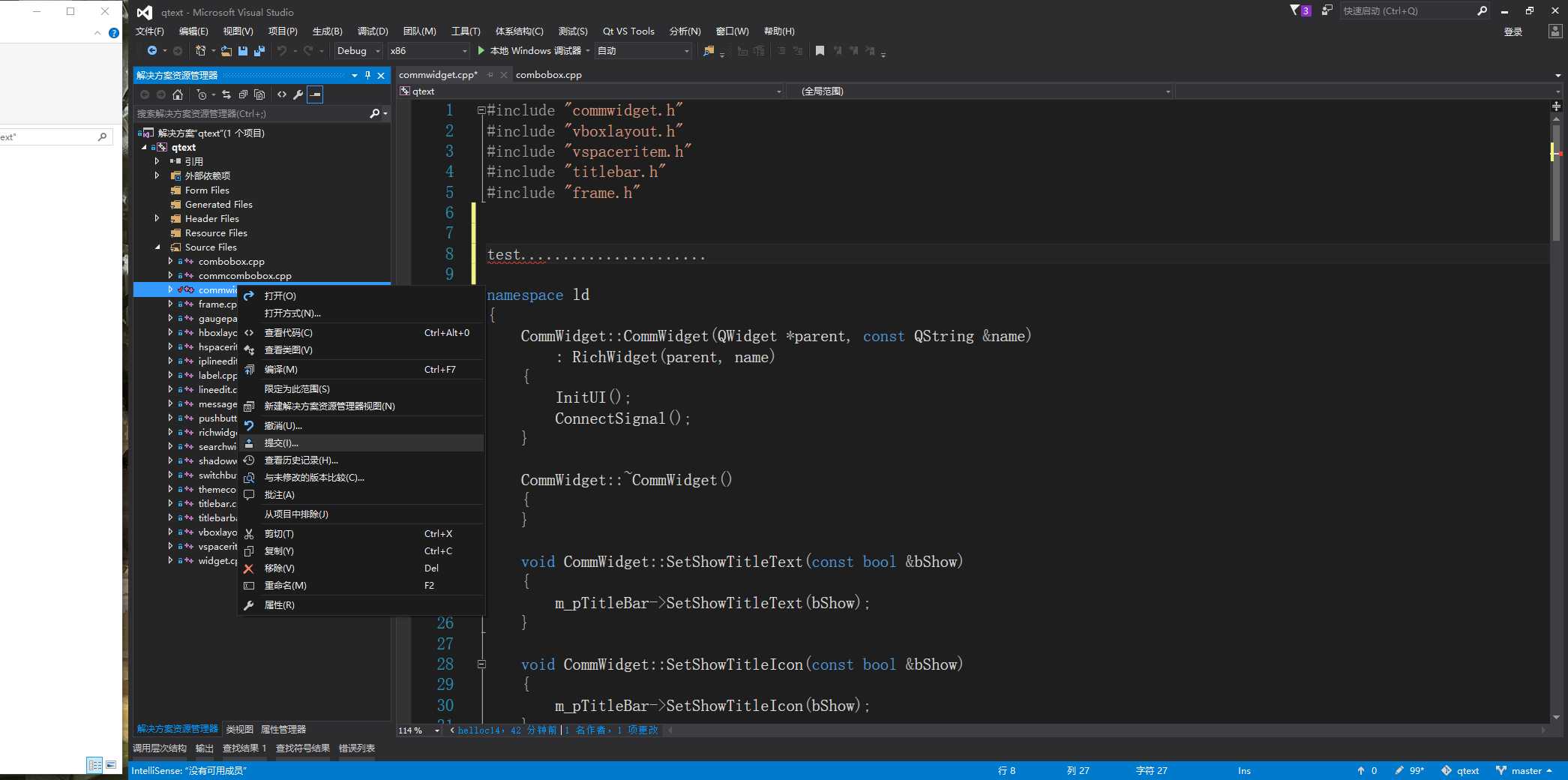Expand the 外部依赖项 node
Viewport: 1568px width, 780px height.
click(x=157, y=176)
